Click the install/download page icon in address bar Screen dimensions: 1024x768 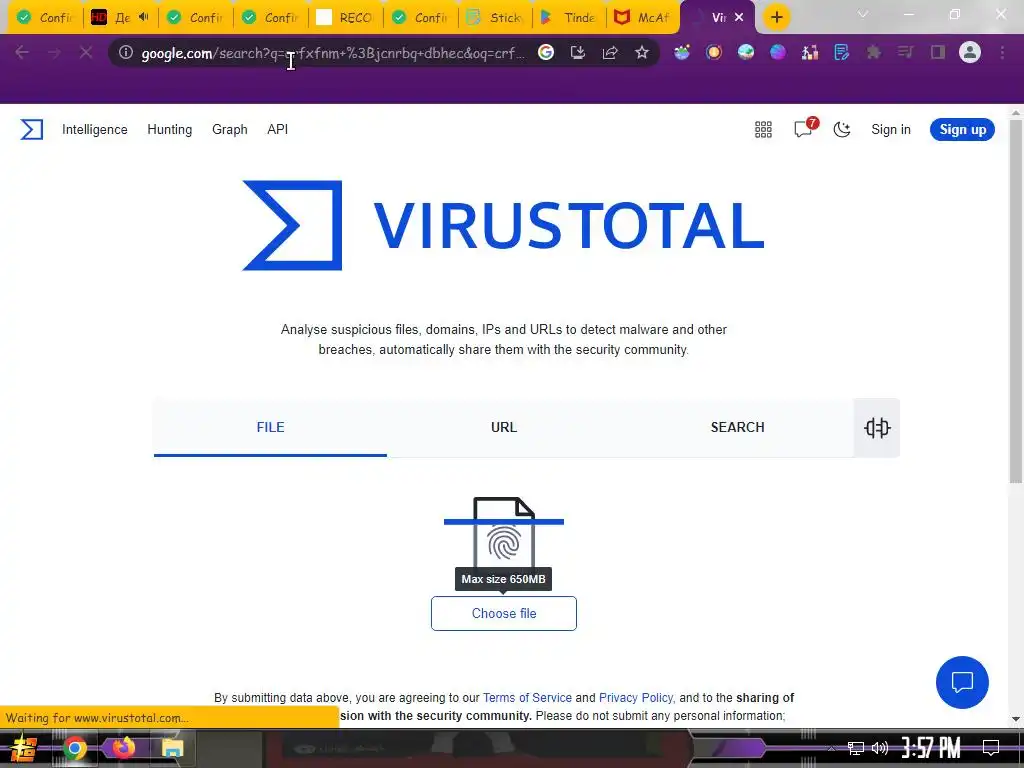578,52
